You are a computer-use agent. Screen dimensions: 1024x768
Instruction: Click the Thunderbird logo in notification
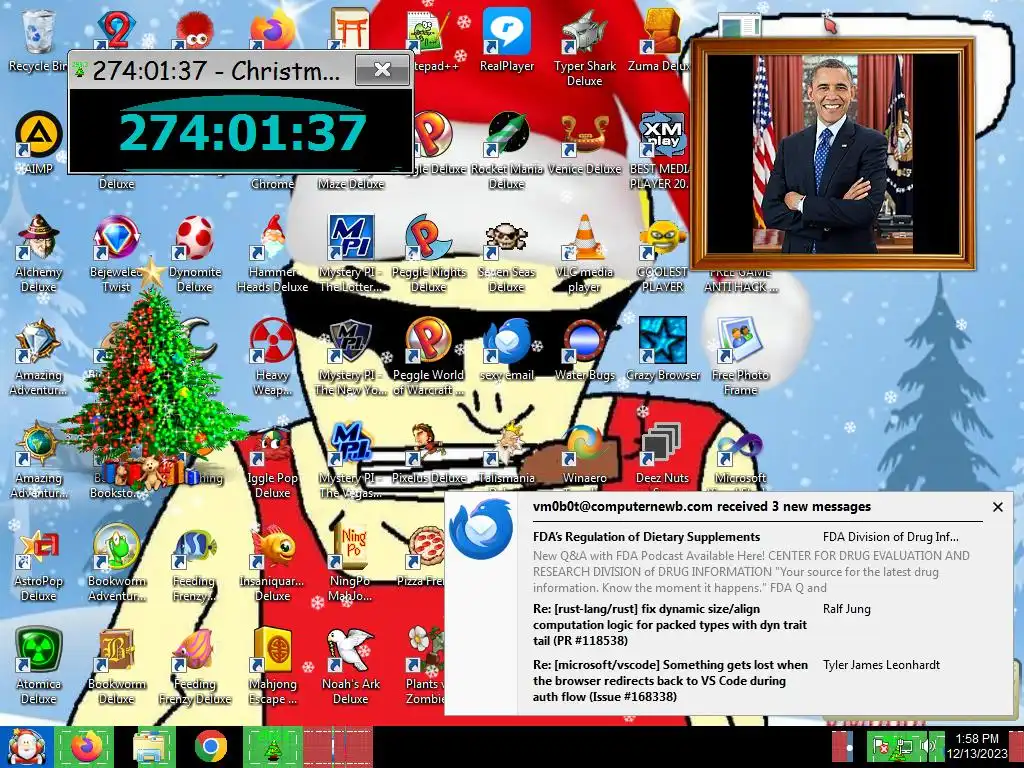pos(481,529)
